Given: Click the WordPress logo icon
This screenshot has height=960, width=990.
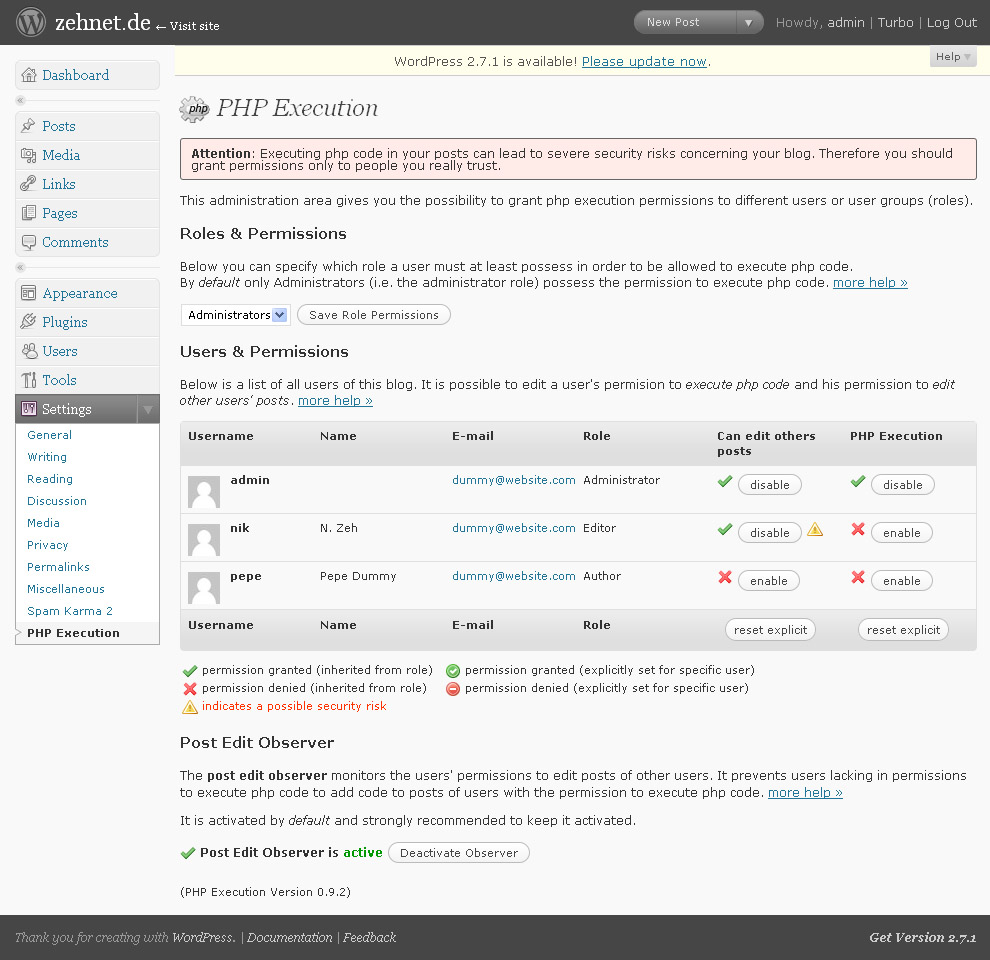Looking at the screenshot, I should (x=30, y=21).
